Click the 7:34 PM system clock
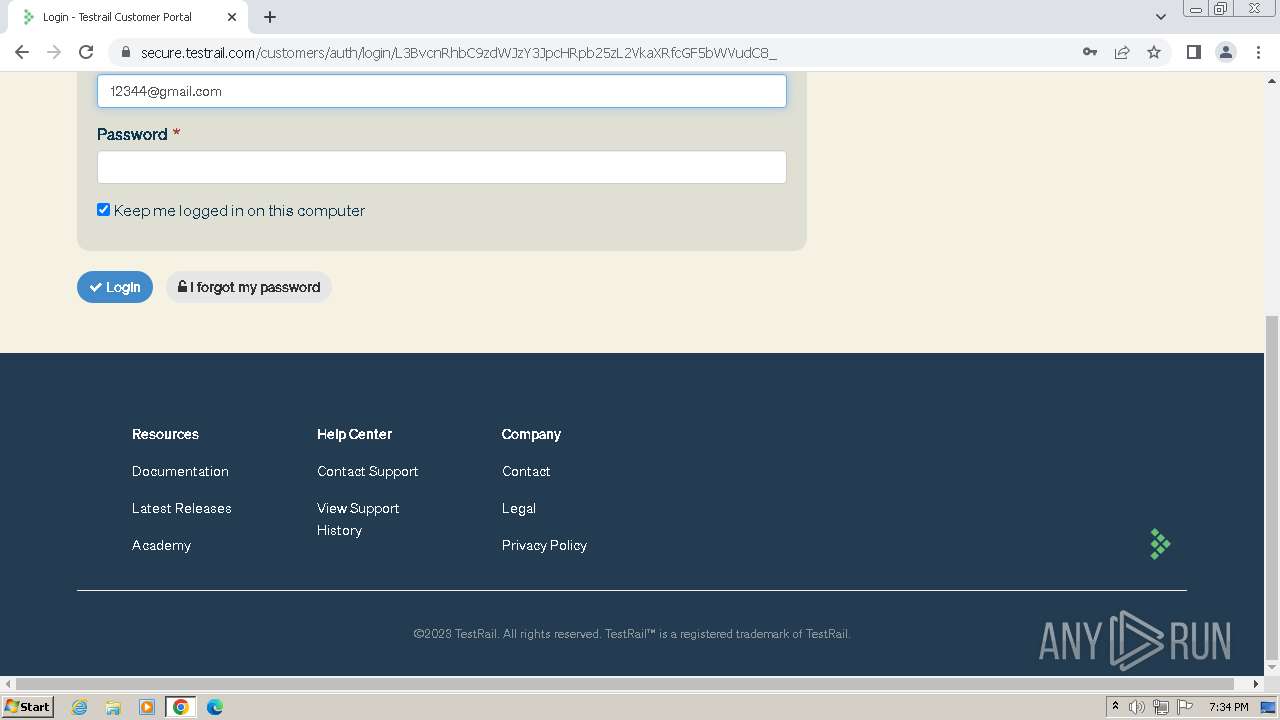This screenshot has width=1280, height=720. click(1228, 707)
